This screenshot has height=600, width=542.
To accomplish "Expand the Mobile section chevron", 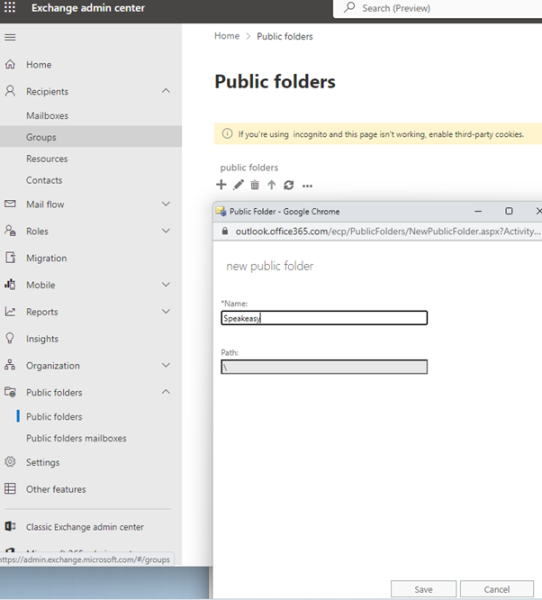I will point(166,284).
